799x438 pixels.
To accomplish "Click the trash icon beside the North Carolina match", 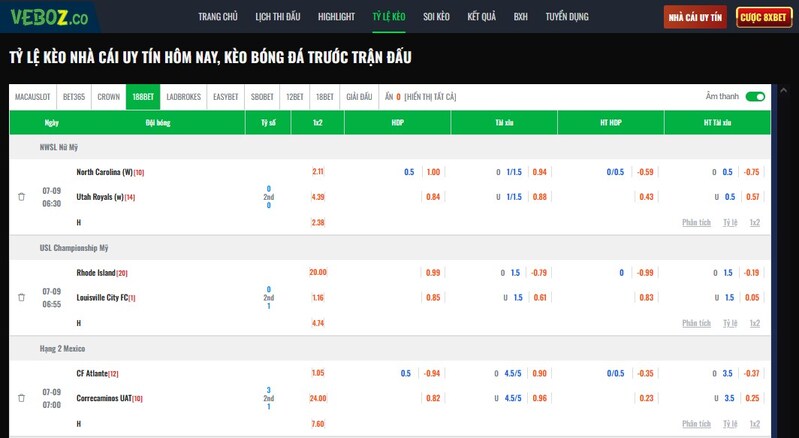I will 21,197.
